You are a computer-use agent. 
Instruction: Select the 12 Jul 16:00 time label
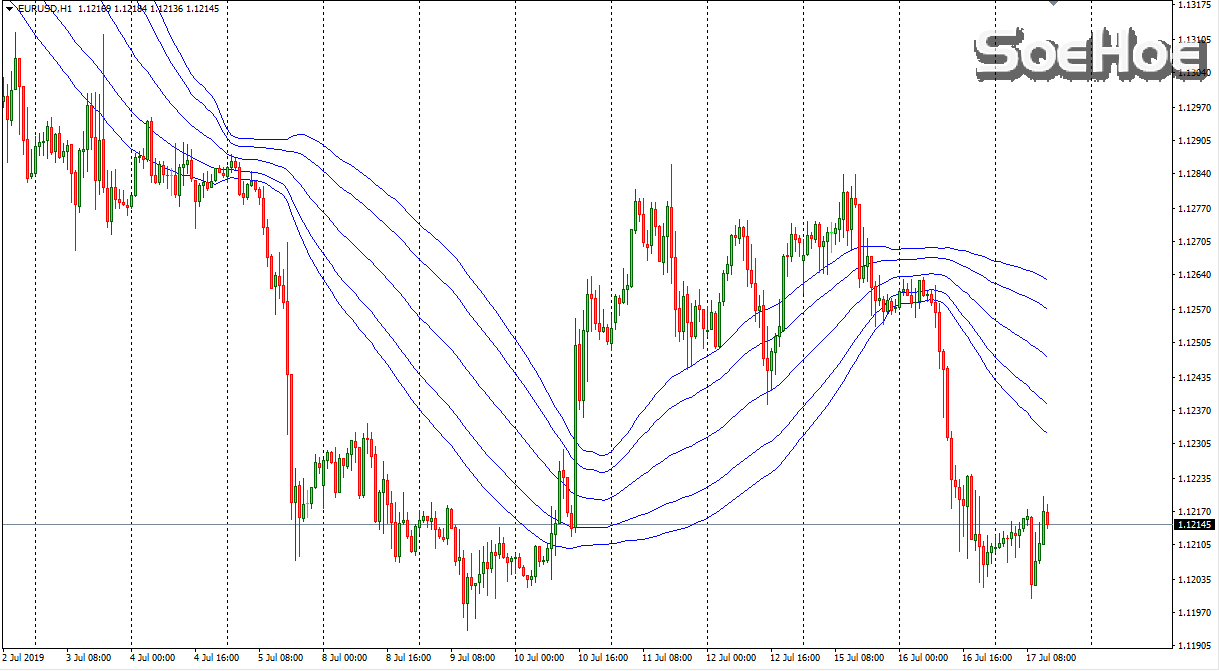click(x=794, y=658)
